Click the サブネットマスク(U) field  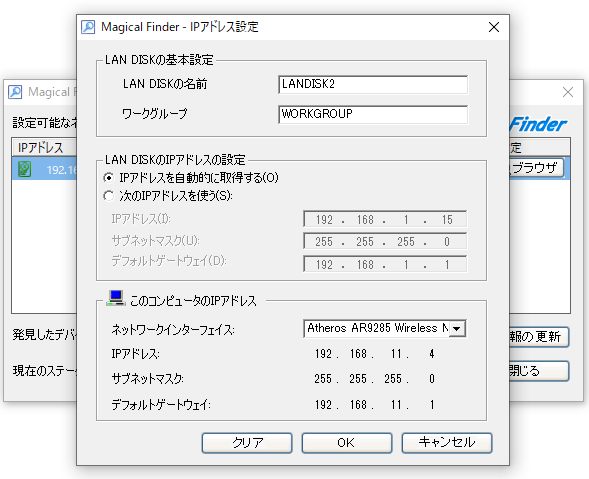click(385, 242)
